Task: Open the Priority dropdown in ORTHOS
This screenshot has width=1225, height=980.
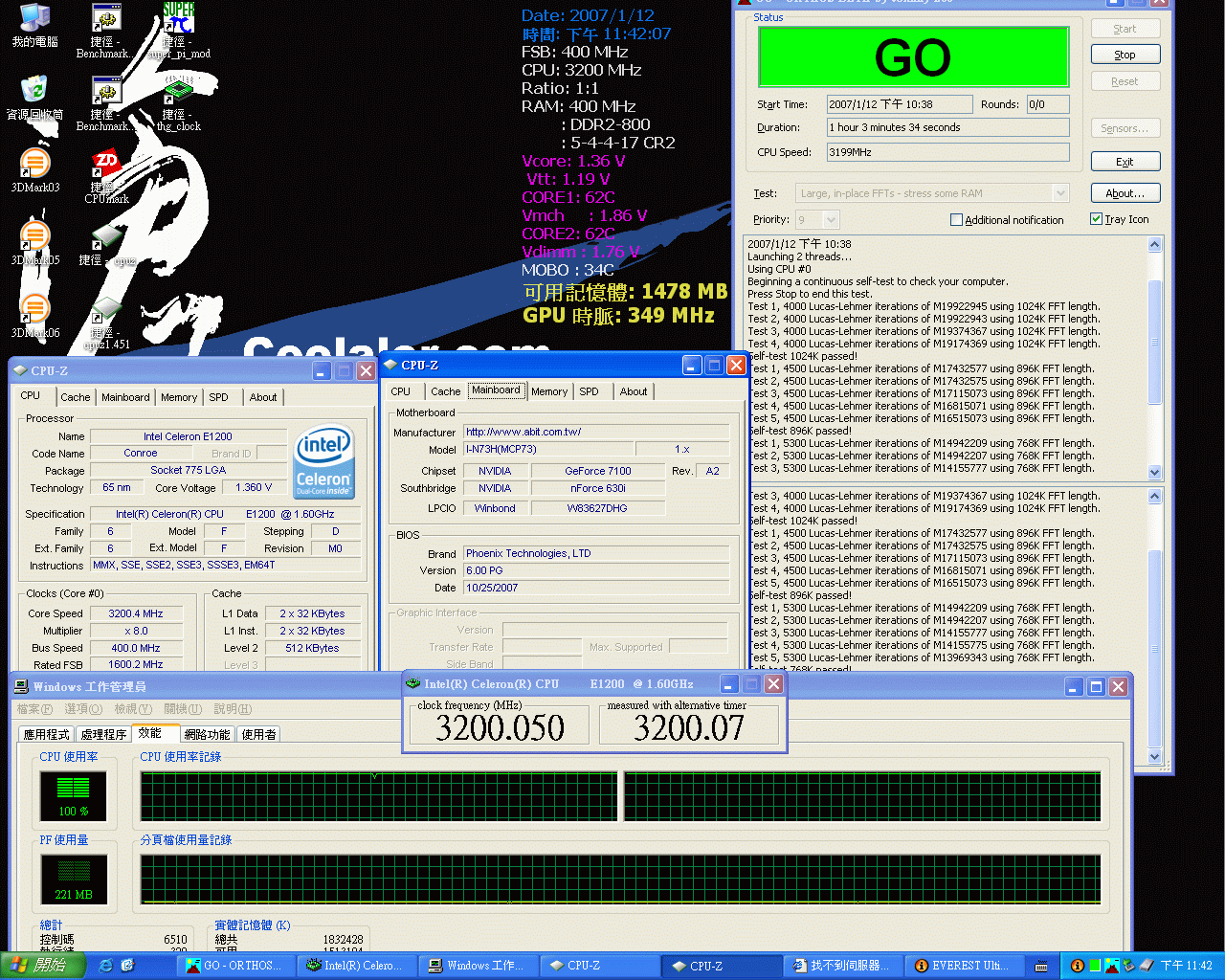Action: 831,220
